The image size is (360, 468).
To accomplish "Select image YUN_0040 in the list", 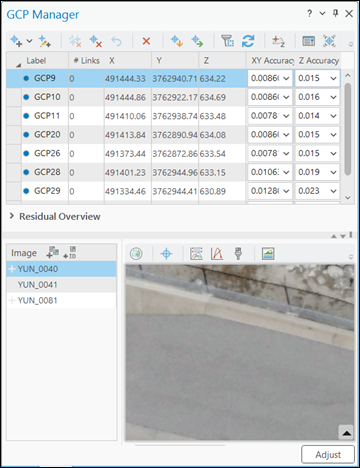I will [x=61, y=269].
